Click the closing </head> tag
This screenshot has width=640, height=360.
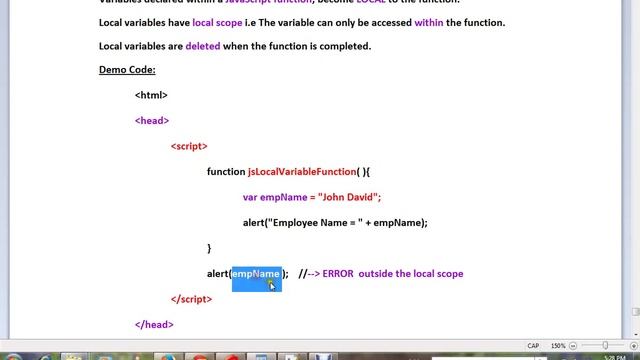[154, 325]
